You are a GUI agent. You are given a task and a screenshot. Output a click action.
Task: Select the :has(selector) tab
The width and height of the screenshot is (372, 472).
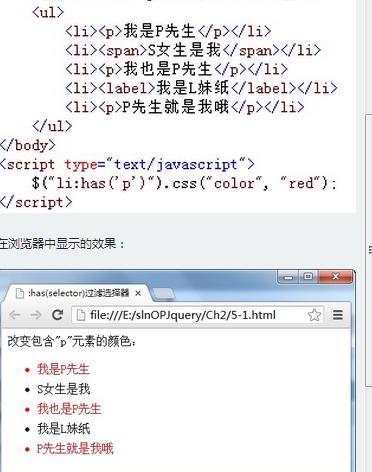coord(79,293)
